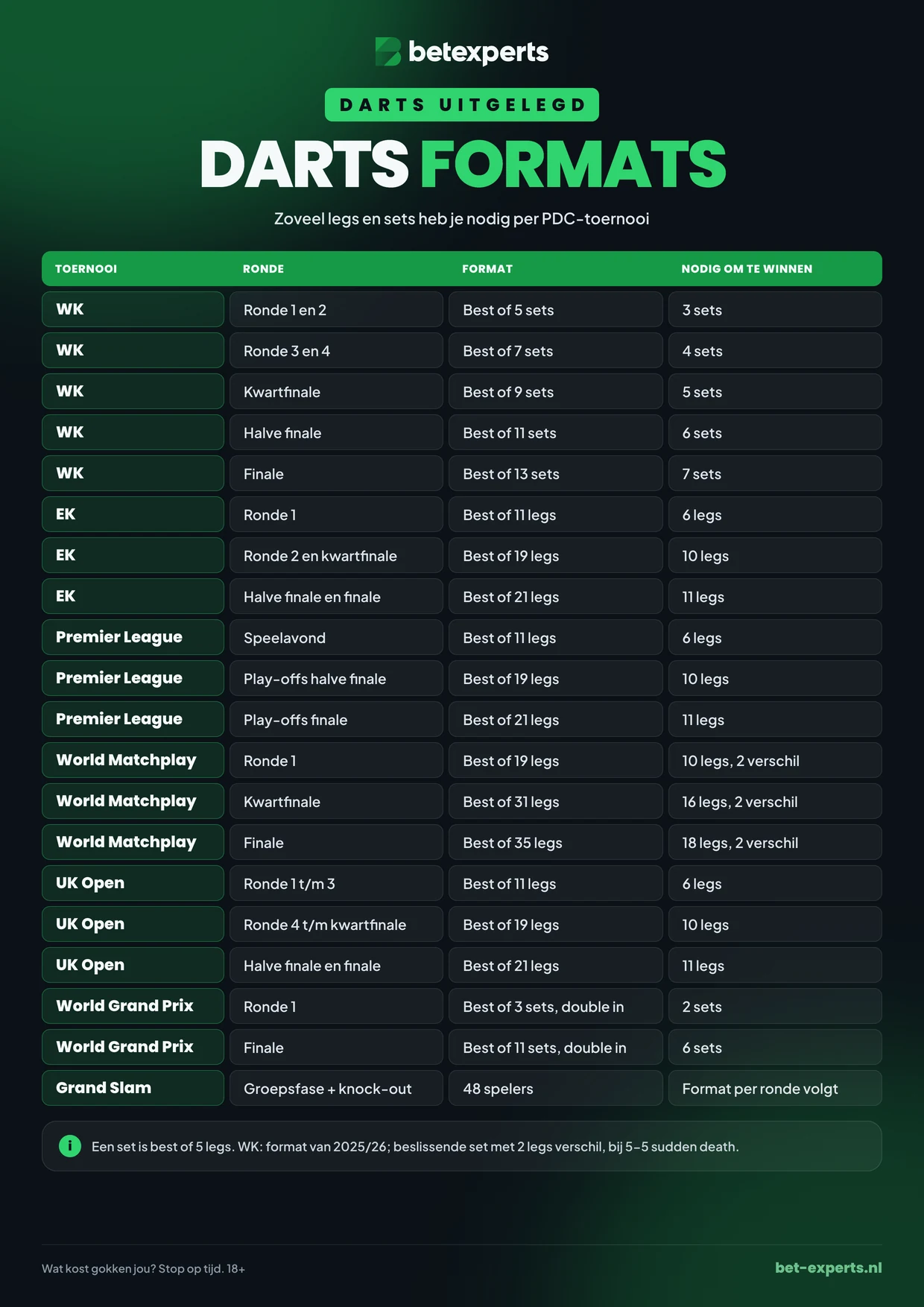Click the 'TOERNOOI' column header
Screen dimensions: 924x1307
pyautogui.click(x=86, y=269)
